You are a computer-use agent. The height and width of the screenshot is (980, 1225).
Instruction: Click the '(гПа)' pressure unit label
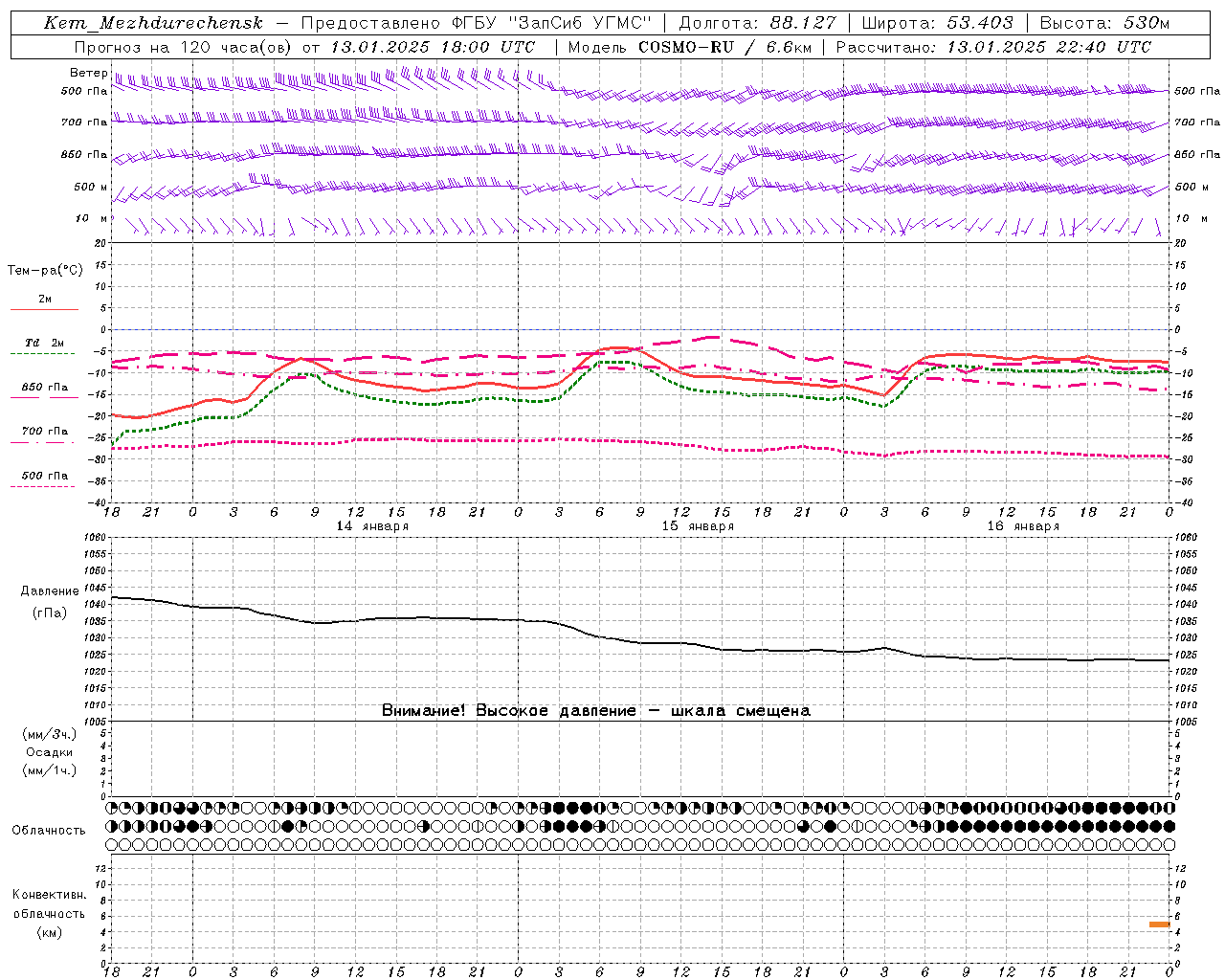coord(50,613)
